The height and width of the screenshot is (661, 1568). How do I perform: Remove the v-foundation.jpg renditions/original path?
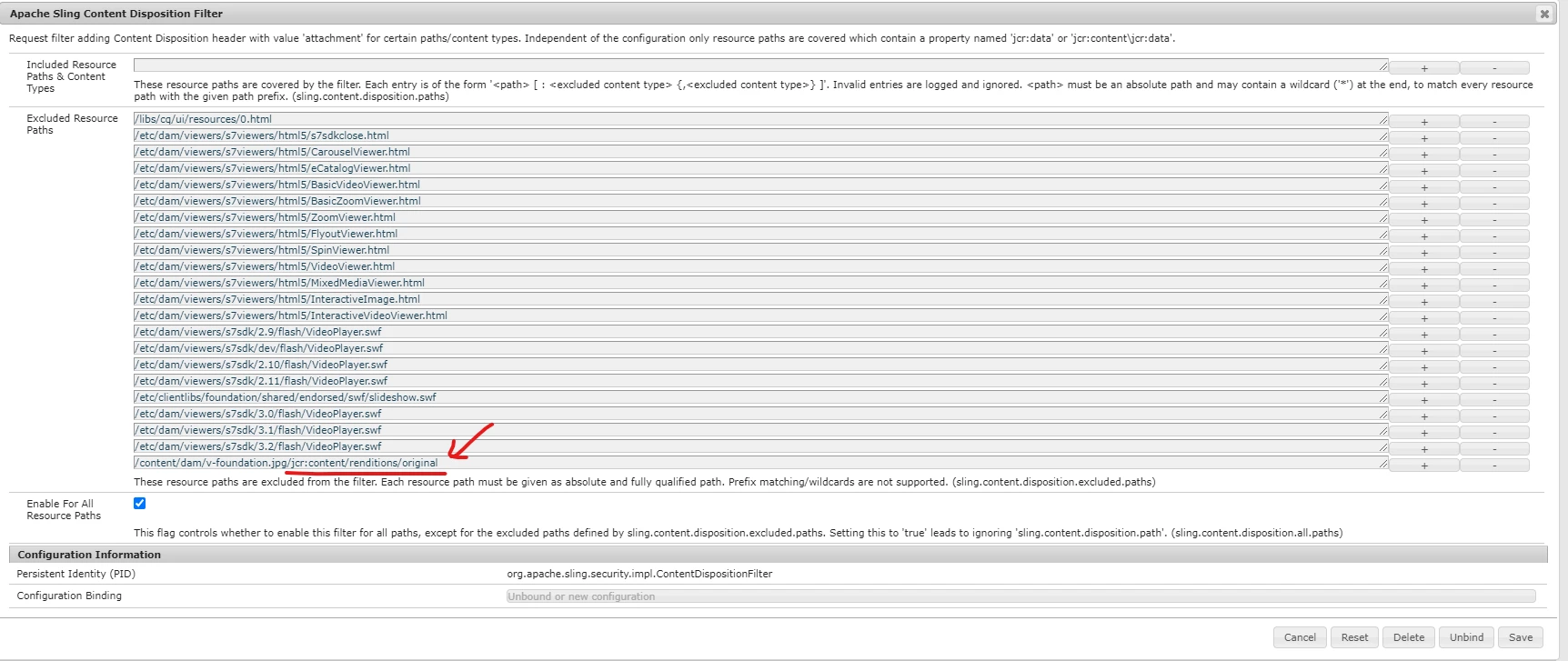click(x=1494, y=466)
